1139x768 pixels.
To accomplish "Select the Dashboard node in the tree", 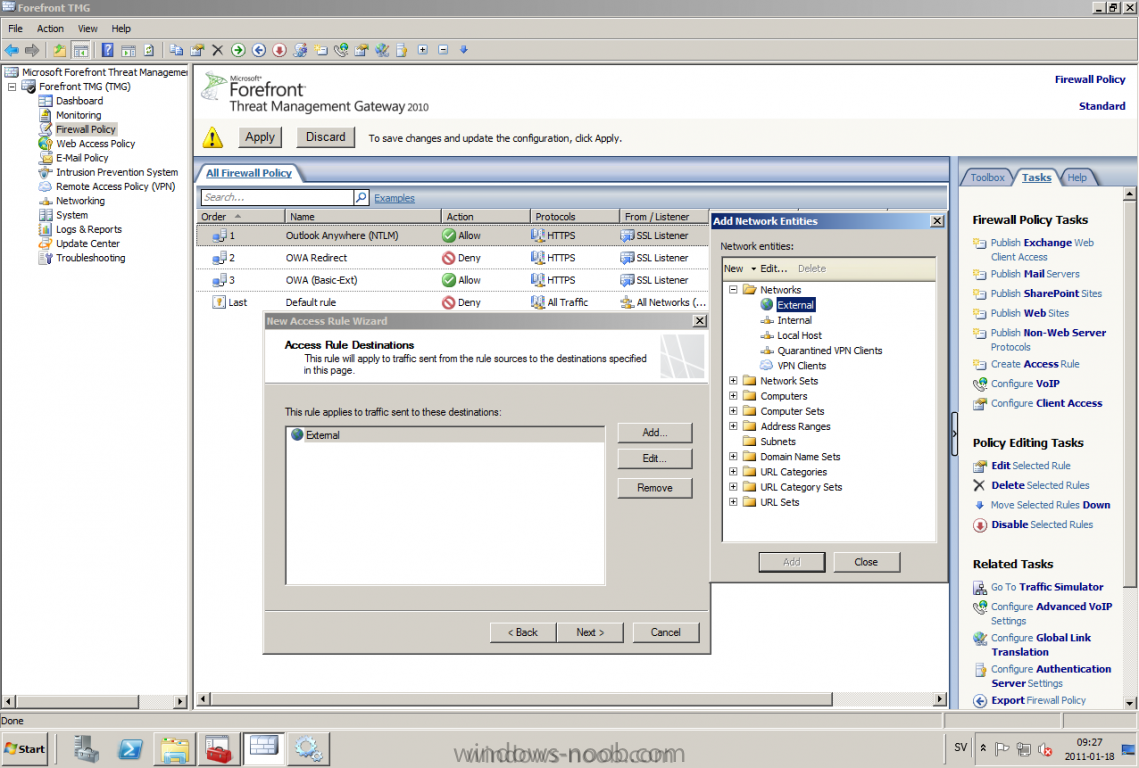I will [79, 101].
